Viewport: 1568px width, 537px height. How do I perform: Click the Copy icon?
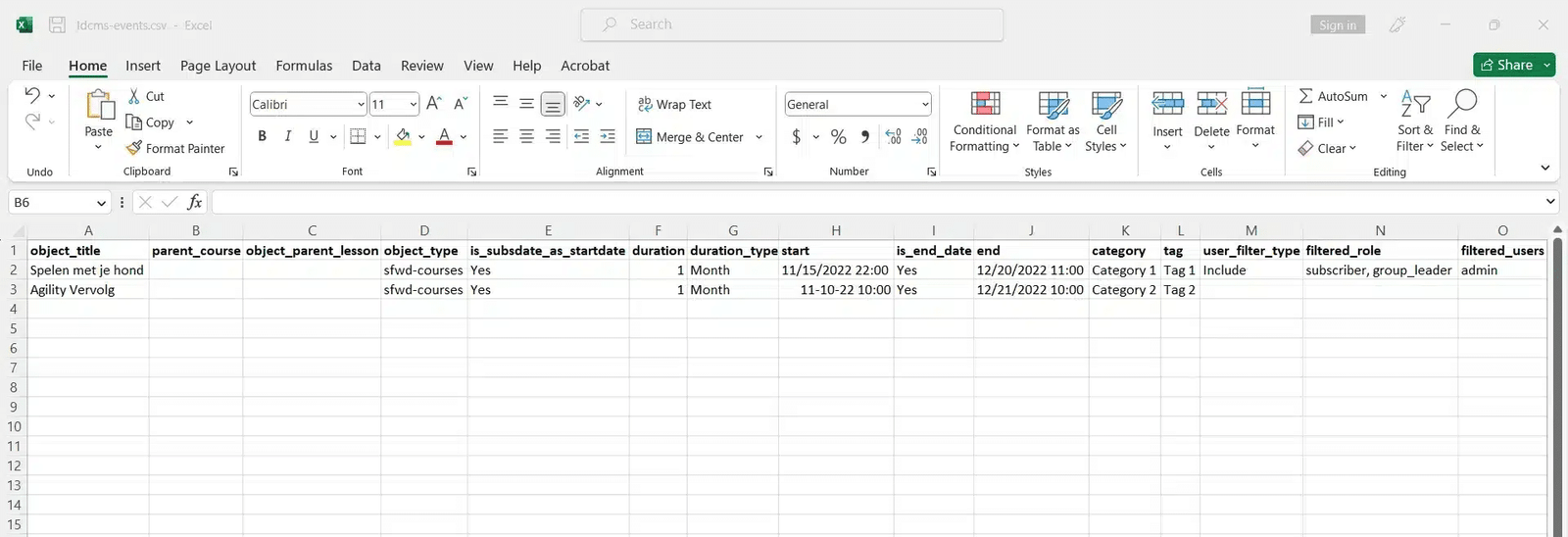tap(134, 122)
